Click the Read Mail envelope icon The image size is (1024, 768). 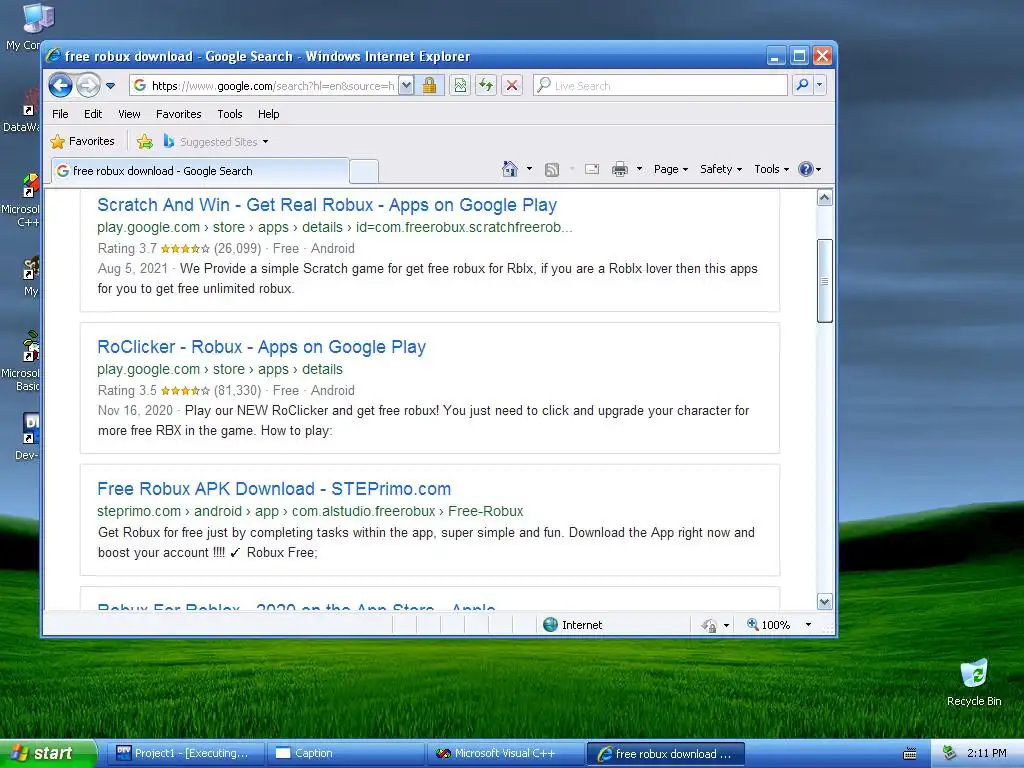(592, 170)
